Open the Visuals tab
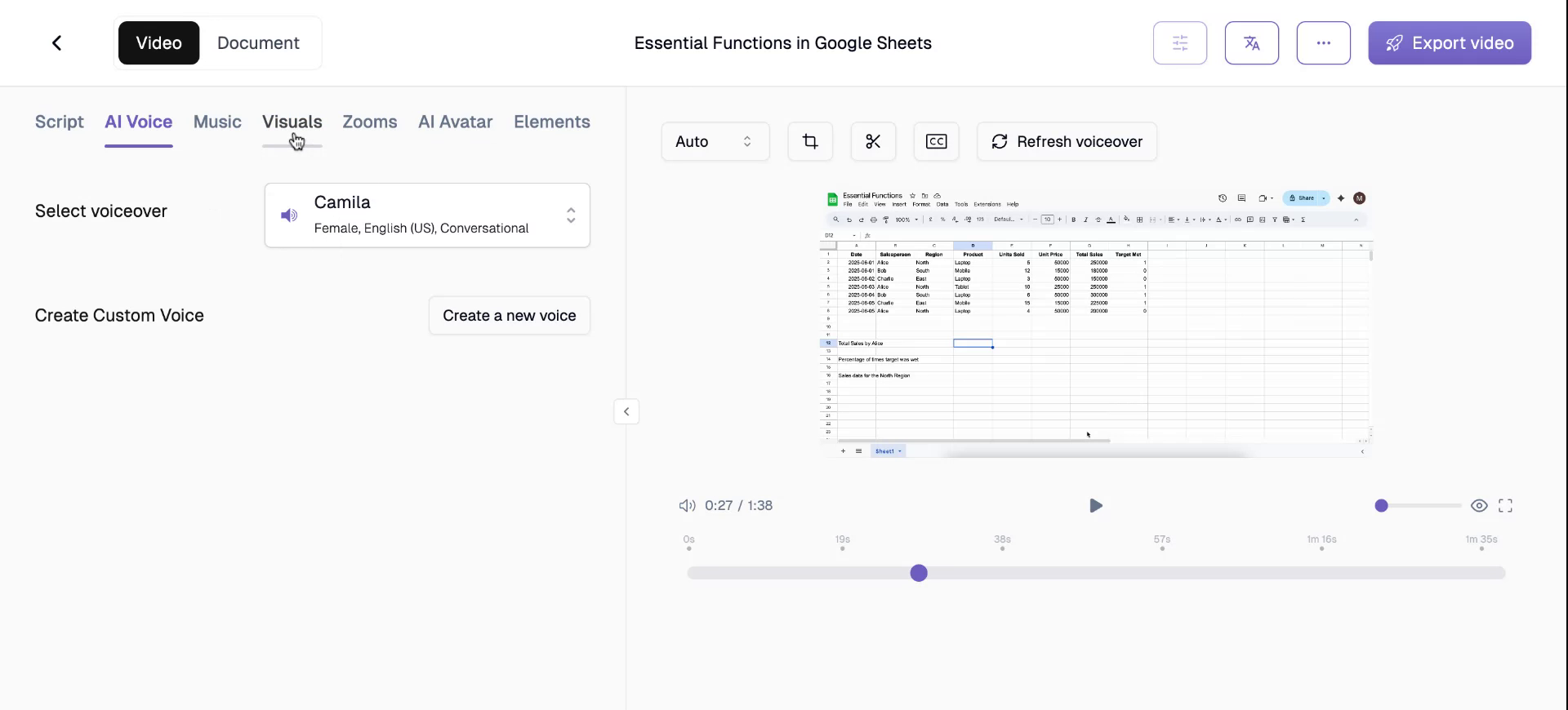Screen dimensions: 1568x710 [292, 122]
